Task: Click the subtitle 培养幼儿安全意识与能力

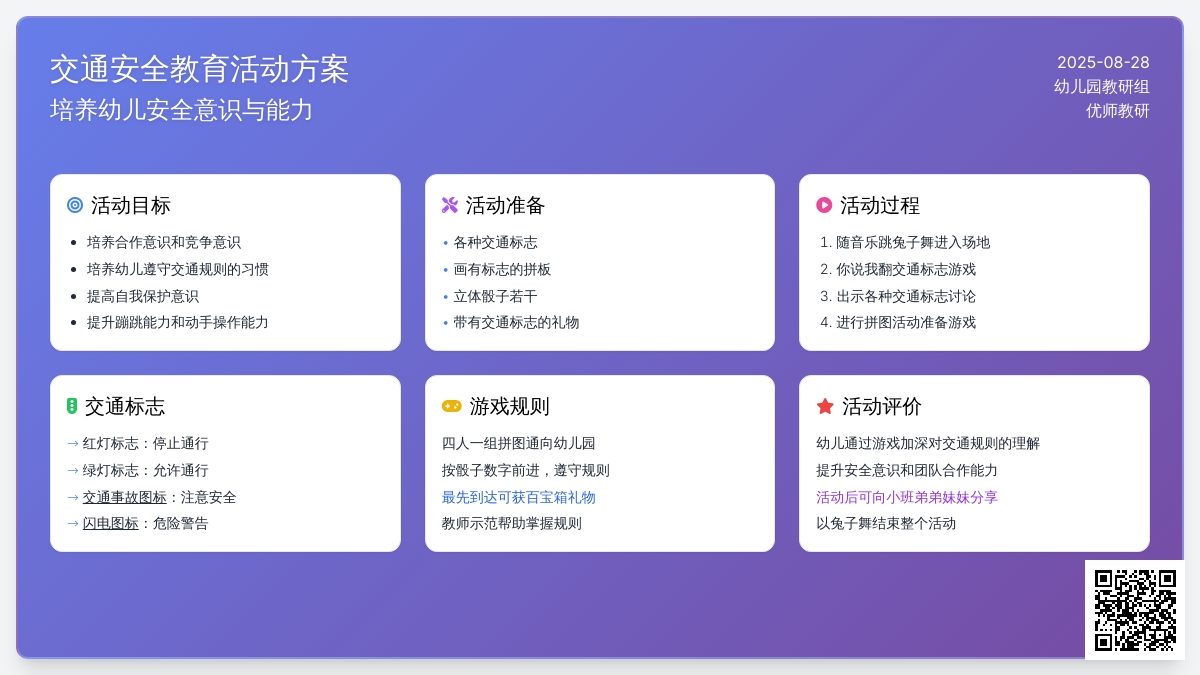Action: (182, 110)
